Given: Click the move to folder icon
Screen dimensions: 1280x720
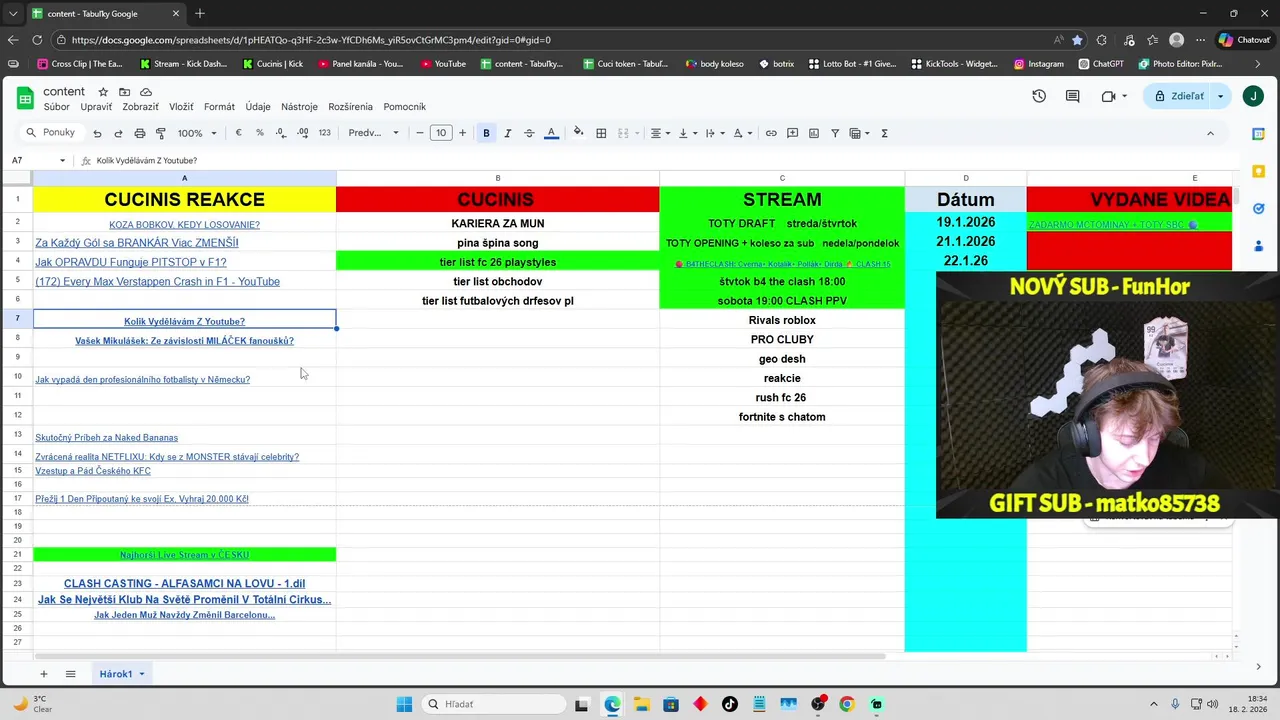Looking at the screenshot, I should [x=124, y=92].
